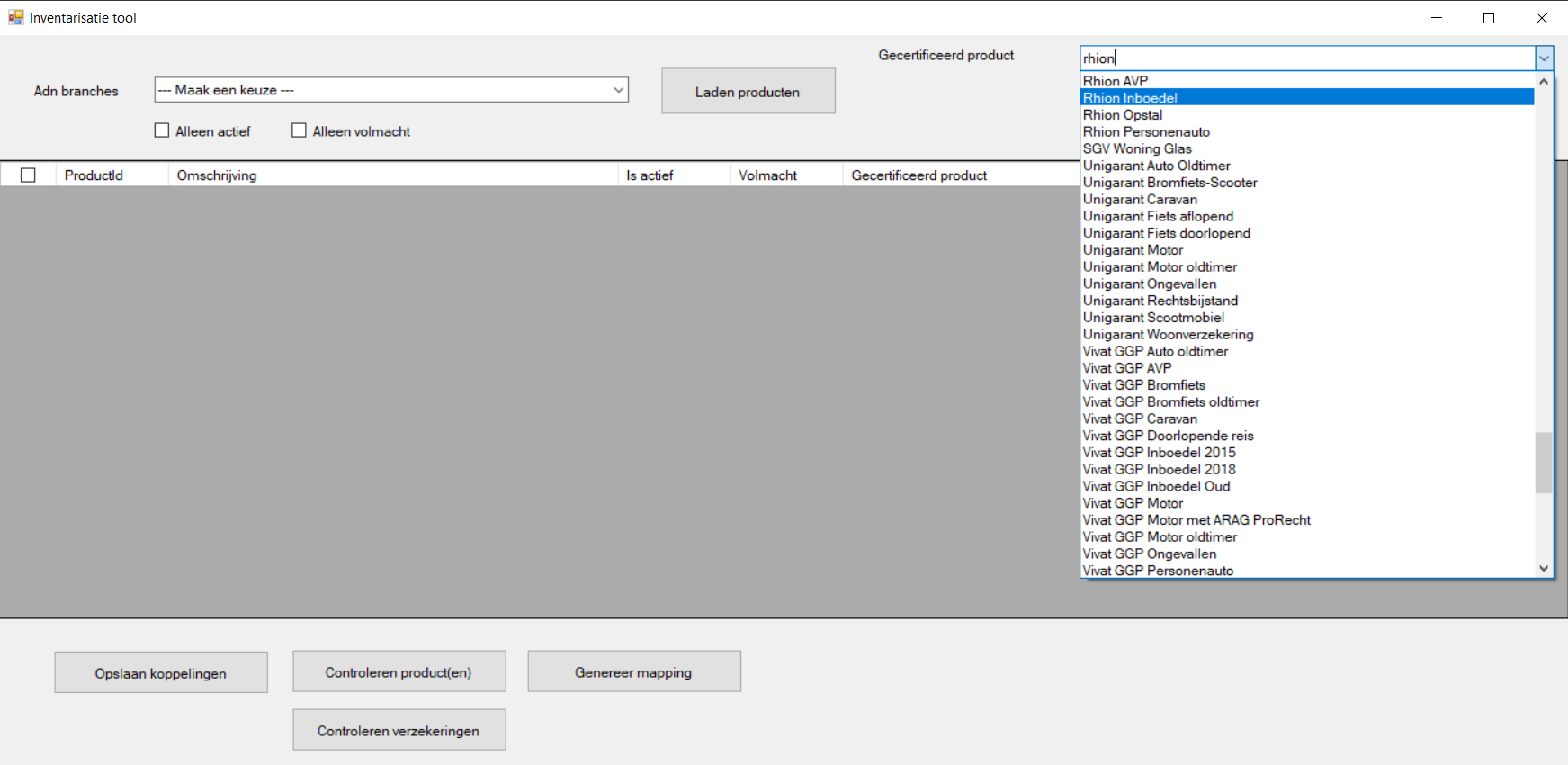1568x765 pixels.
Task: Select Unigarant Caravan option
Action: [x=1307, y=200]
